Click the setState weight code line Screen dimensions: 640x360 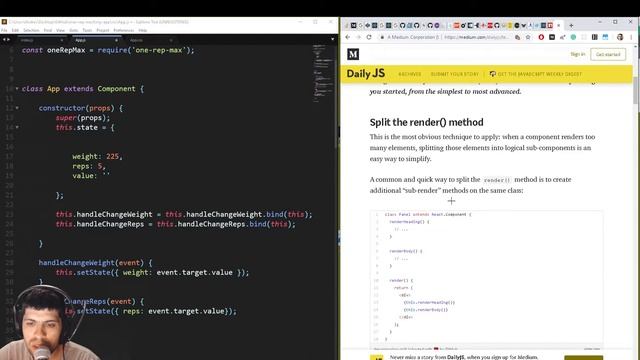[x=152, y=272]
